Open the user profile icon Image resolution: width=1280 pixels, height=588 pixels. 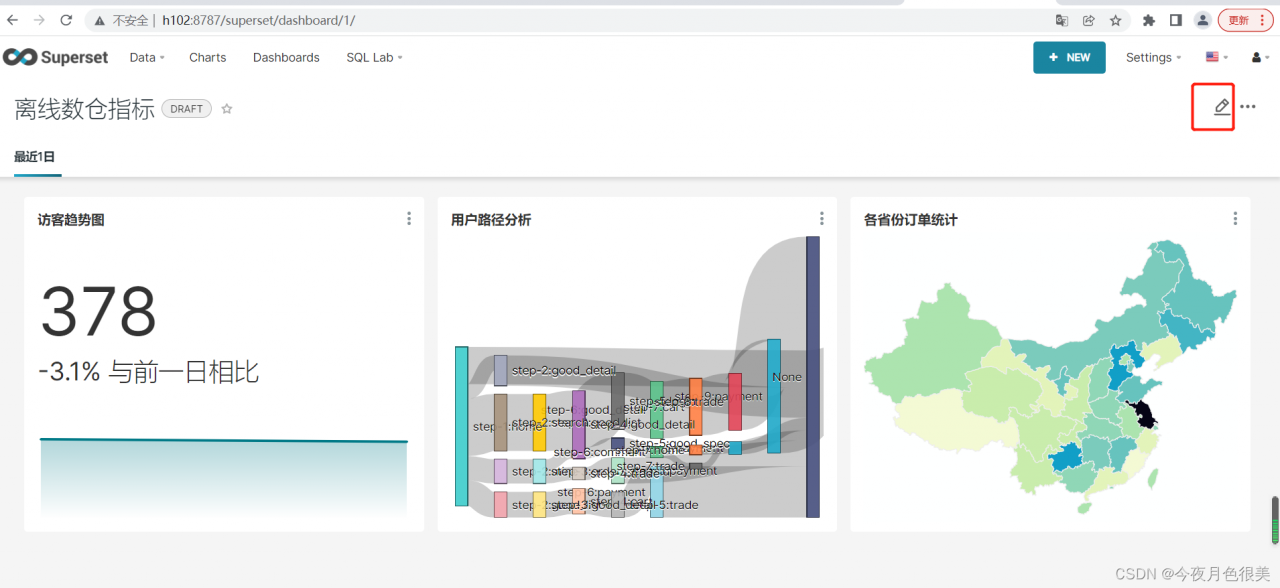pos(1257,57)
